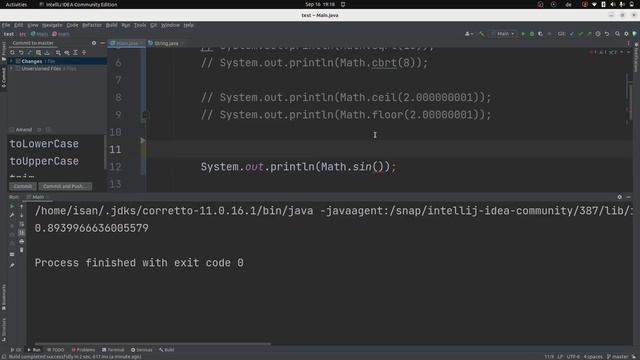The width and height of the screenshot is (640, 360).
Task: Open IDE settings gear icon in toolbar
Action: coord(626,34)
